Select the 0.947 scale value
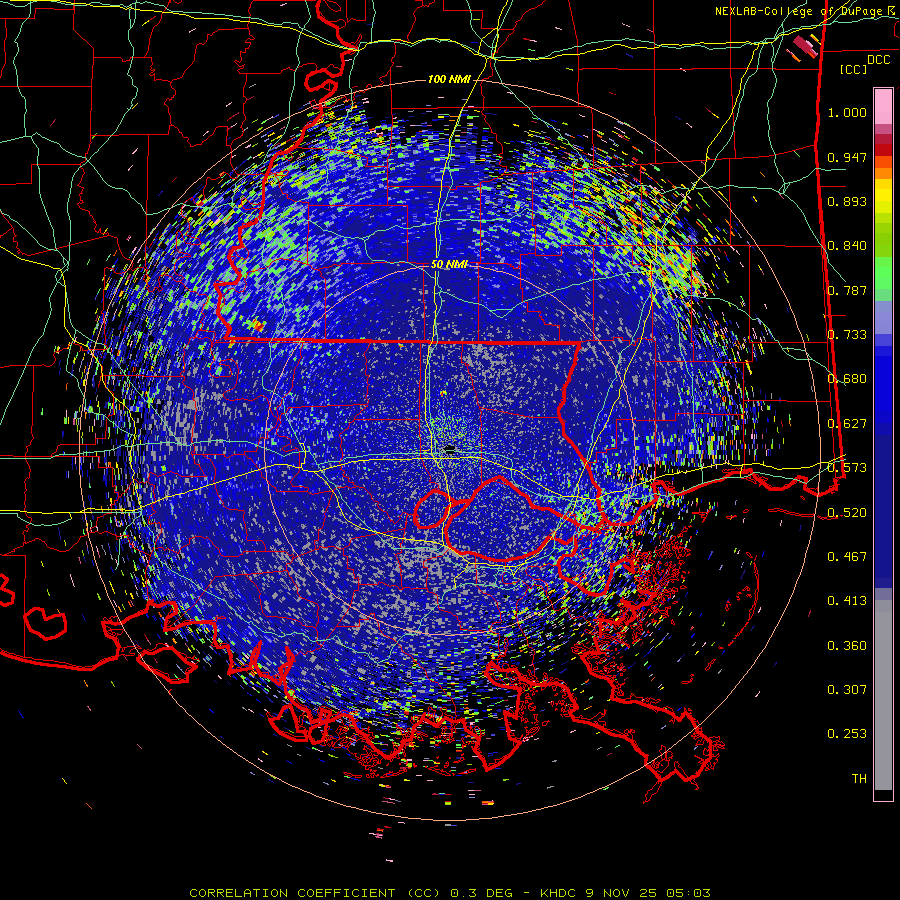Image resolution: width=900 pixels, height=900 pixels. (847, 157)
